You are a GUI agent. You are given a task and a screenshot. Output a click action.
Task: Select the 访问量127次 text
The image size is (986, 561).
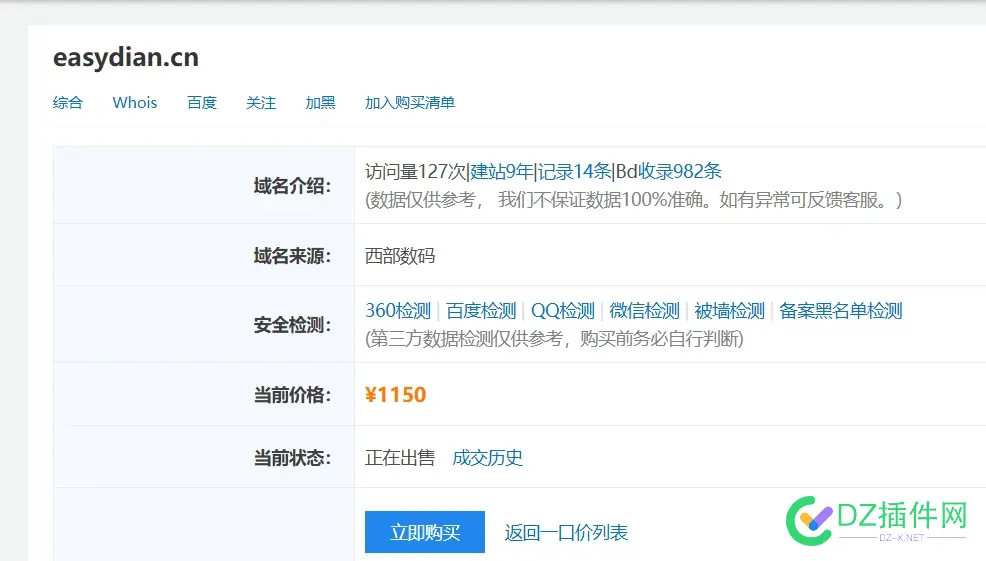[x=416, y=171]
